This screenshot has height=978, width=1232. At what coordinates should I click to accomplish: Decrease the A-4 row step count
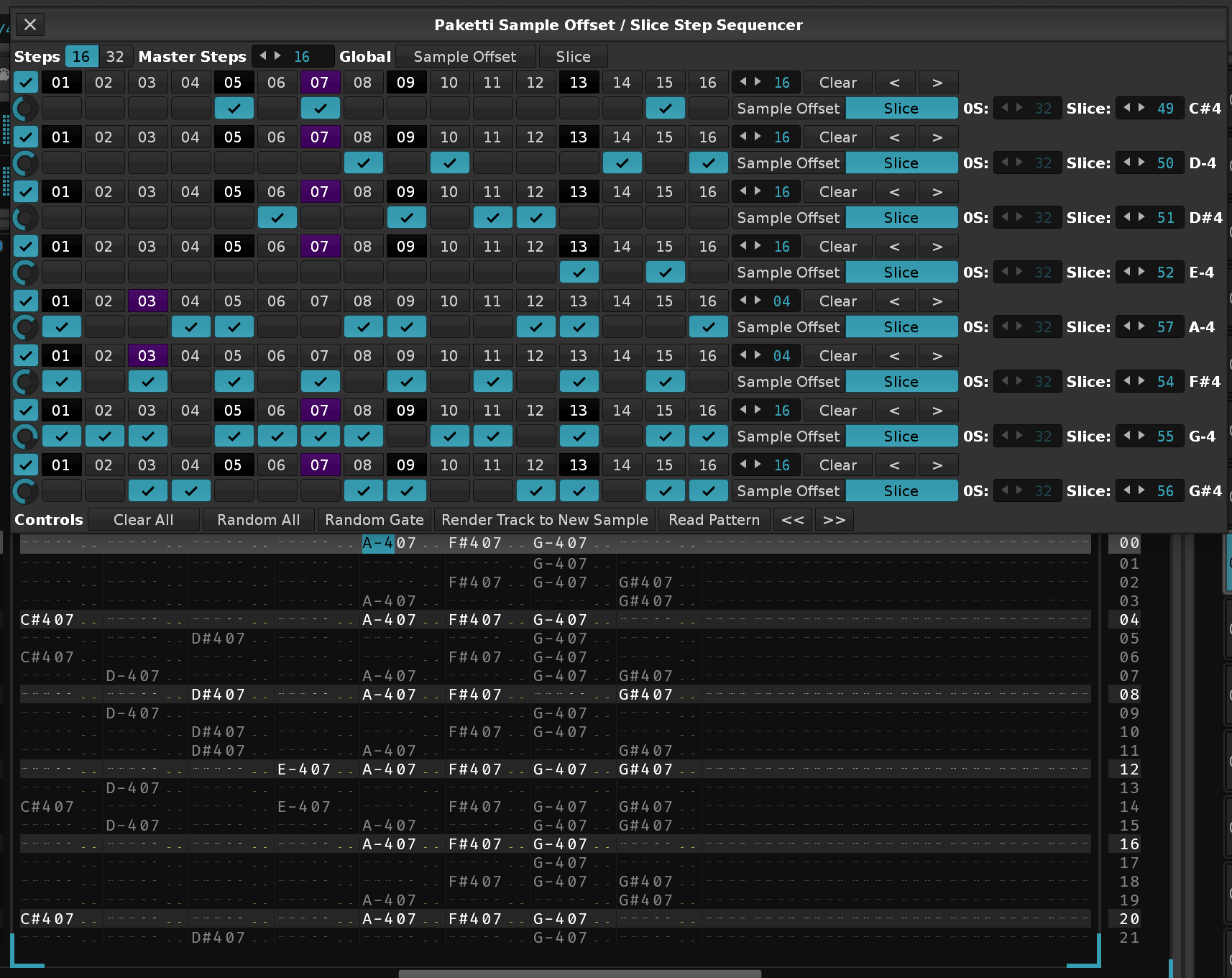click(743, 301)
